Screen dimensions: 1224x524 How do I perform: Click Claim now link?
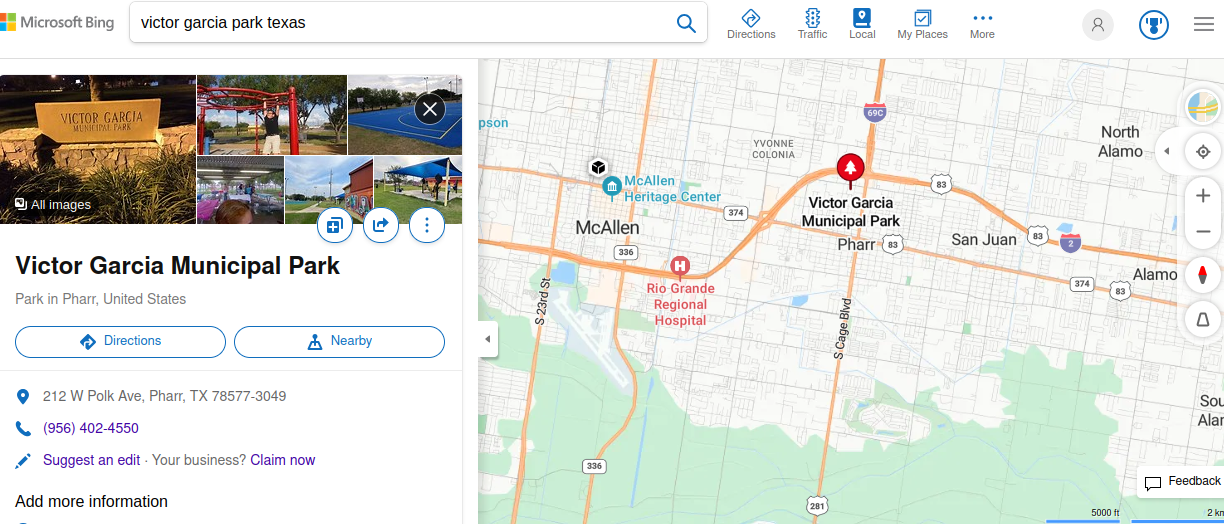tap(283, 460)
